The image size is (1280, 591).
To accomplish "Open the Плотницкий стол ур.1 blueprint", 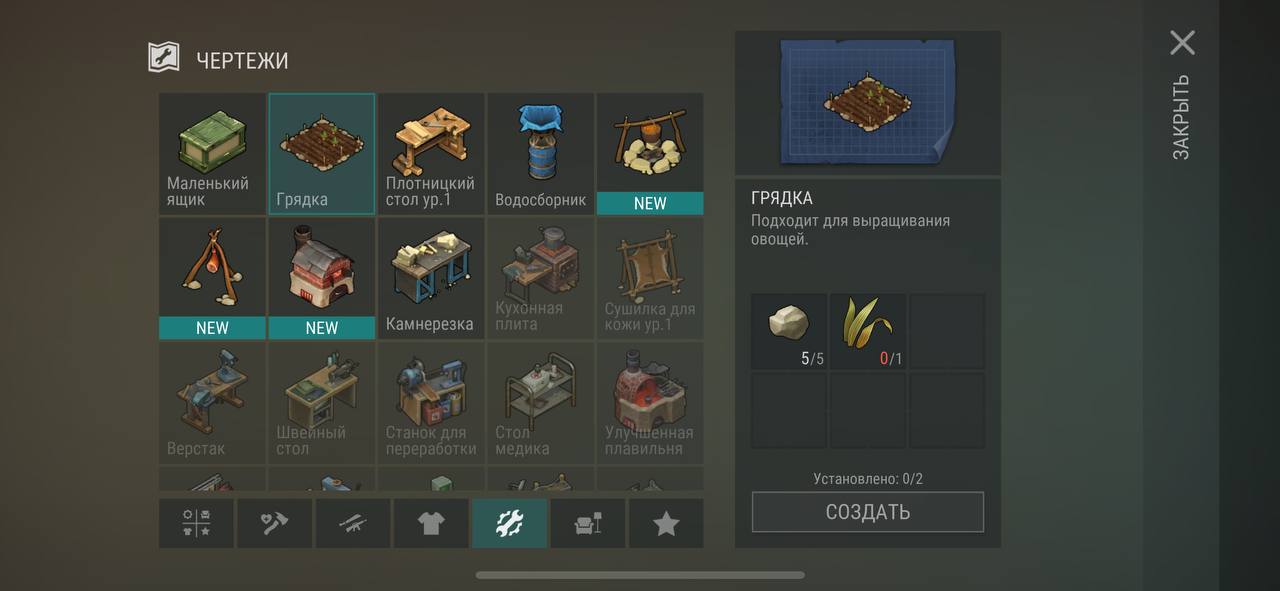I will (431, 153).
